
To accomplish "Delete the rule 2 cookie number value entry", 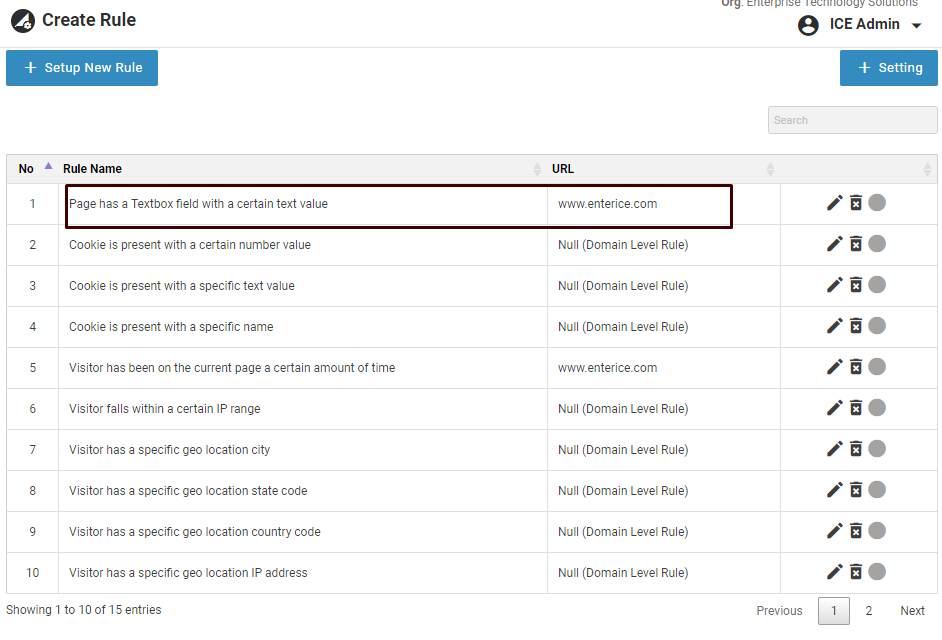I will (x=856, y=244).
